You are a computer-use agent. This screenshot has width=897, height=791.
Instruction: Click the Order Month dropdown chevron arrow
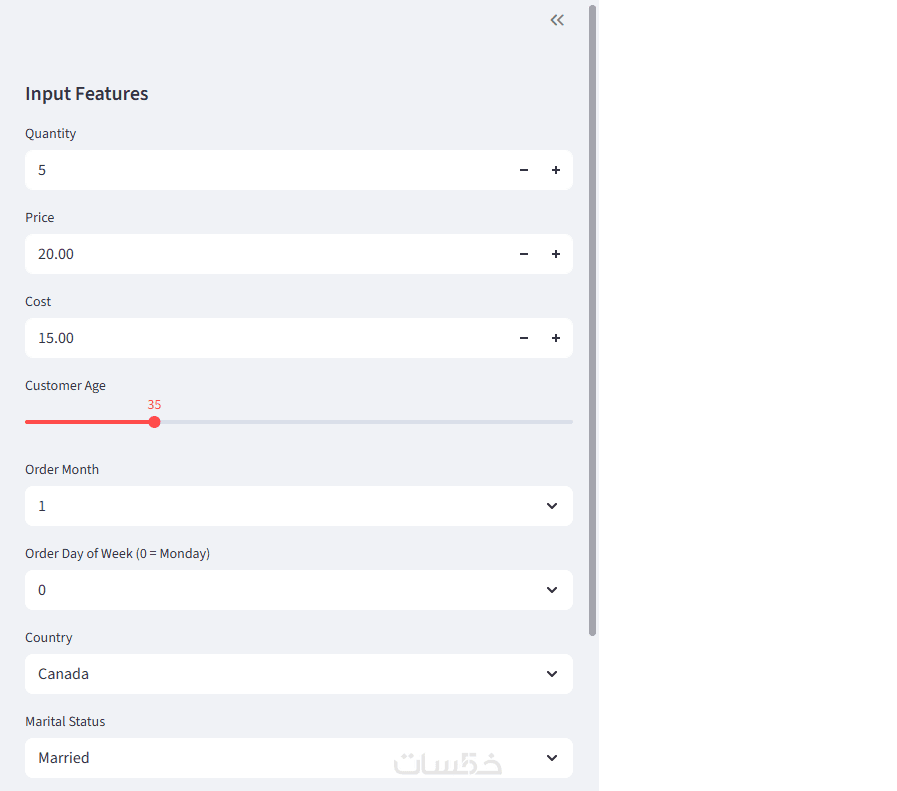click(552, 506)
